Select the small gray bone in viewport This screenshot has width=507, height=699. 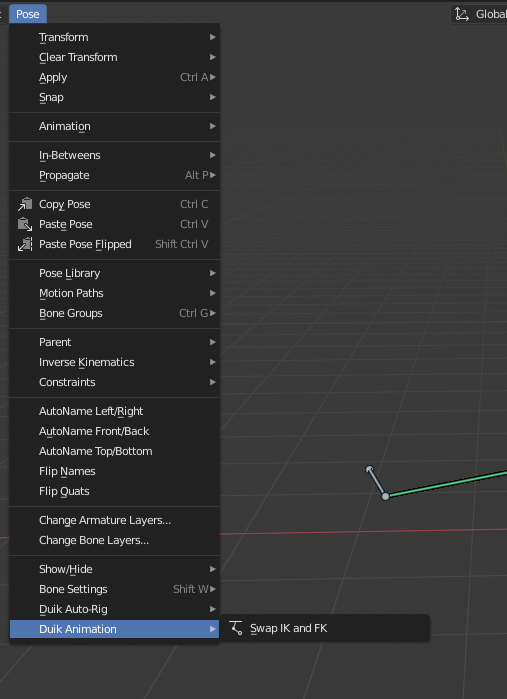[x=377, y=482]
